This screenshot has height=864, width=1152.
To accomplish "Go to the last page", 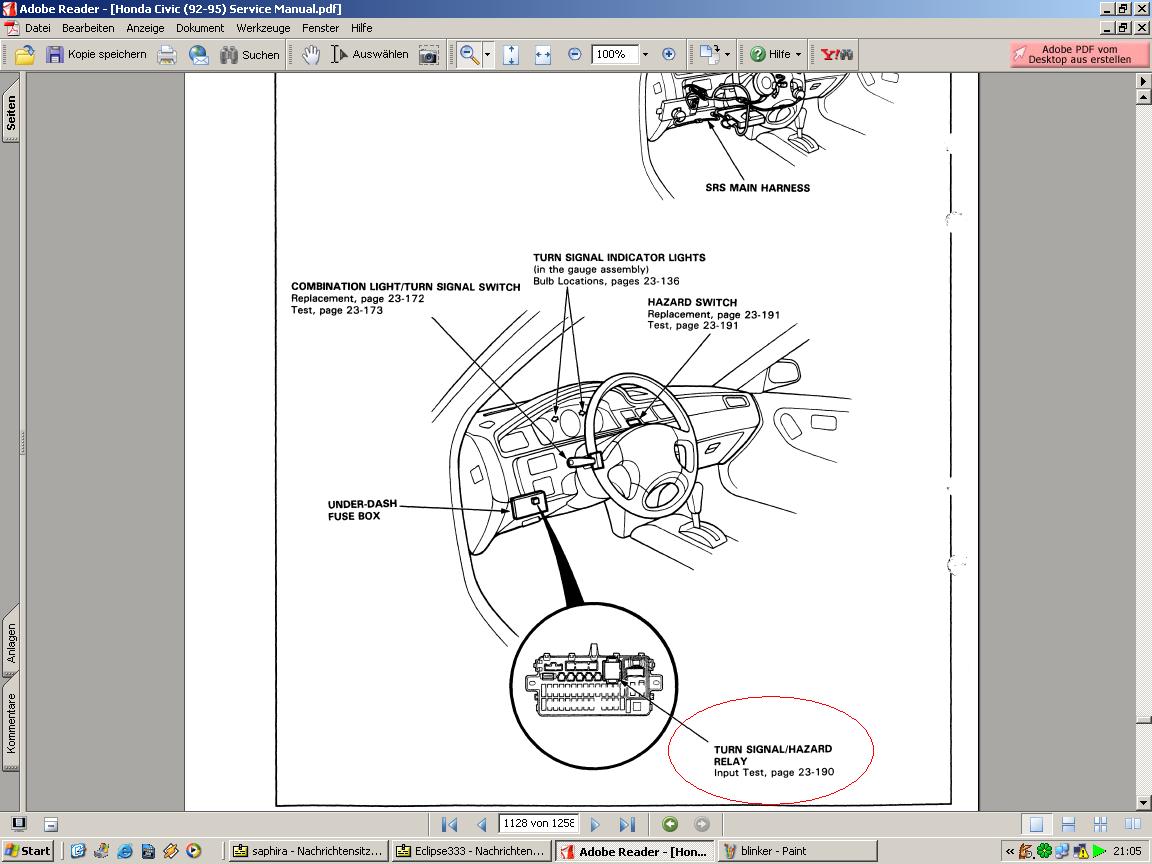I will [x=627, y=824].
